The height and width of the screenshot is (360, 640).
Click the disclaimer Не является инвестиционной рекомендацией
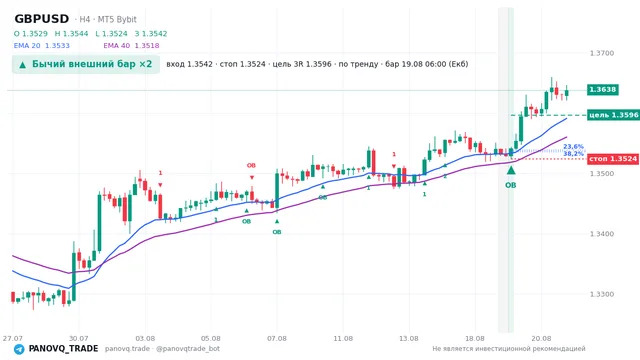click(509, 349)
